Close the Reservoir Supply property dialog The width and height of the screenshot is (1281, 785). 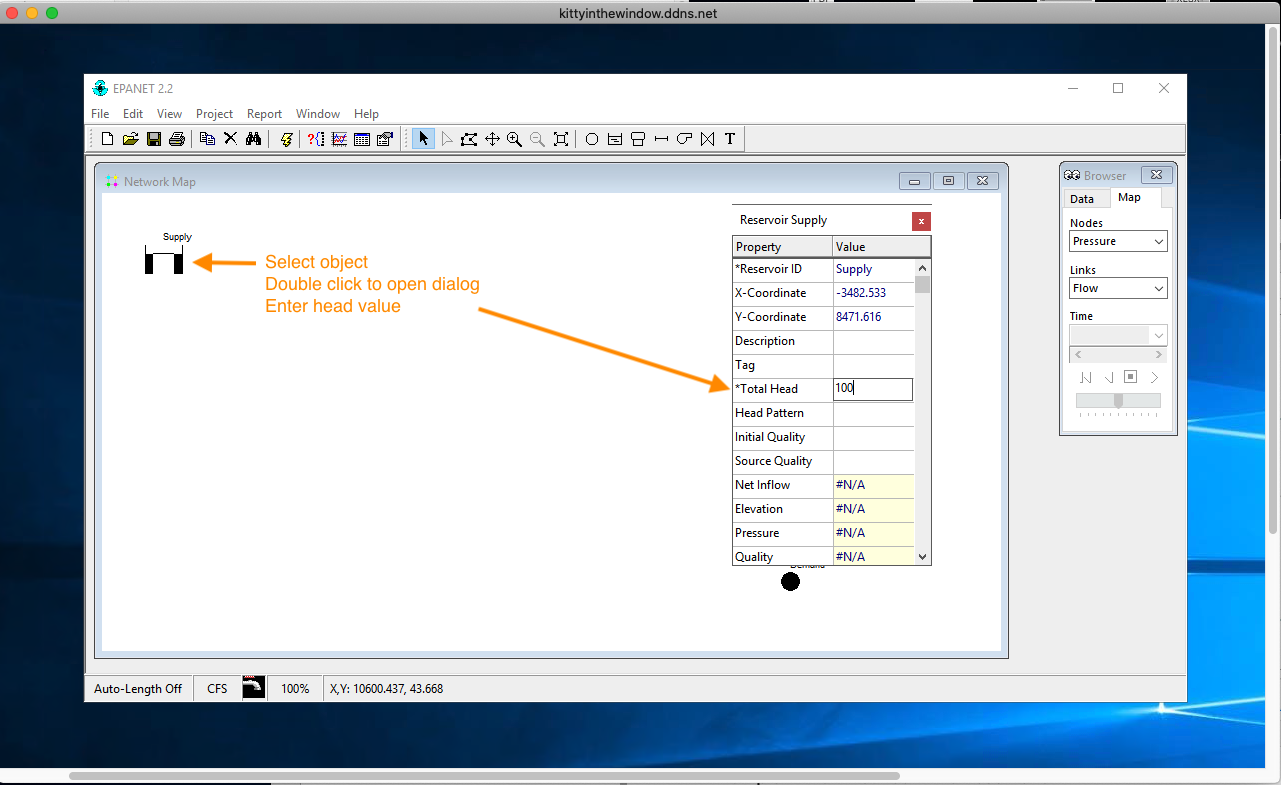pos(921,221)
